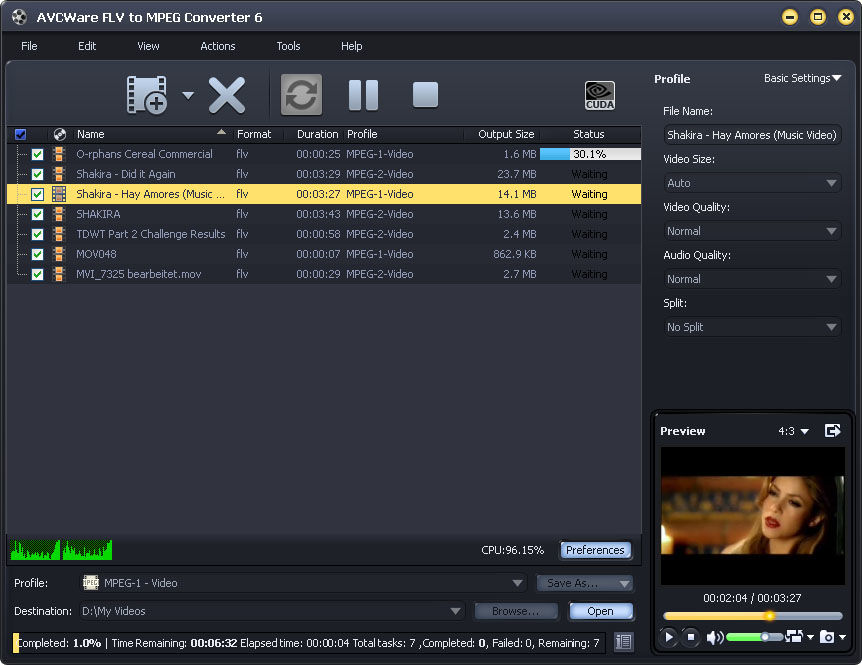Uncheck Shakira - Did it Again
Image resolution: width=862 pixels, height=665 pixels.
click(37, 174)
